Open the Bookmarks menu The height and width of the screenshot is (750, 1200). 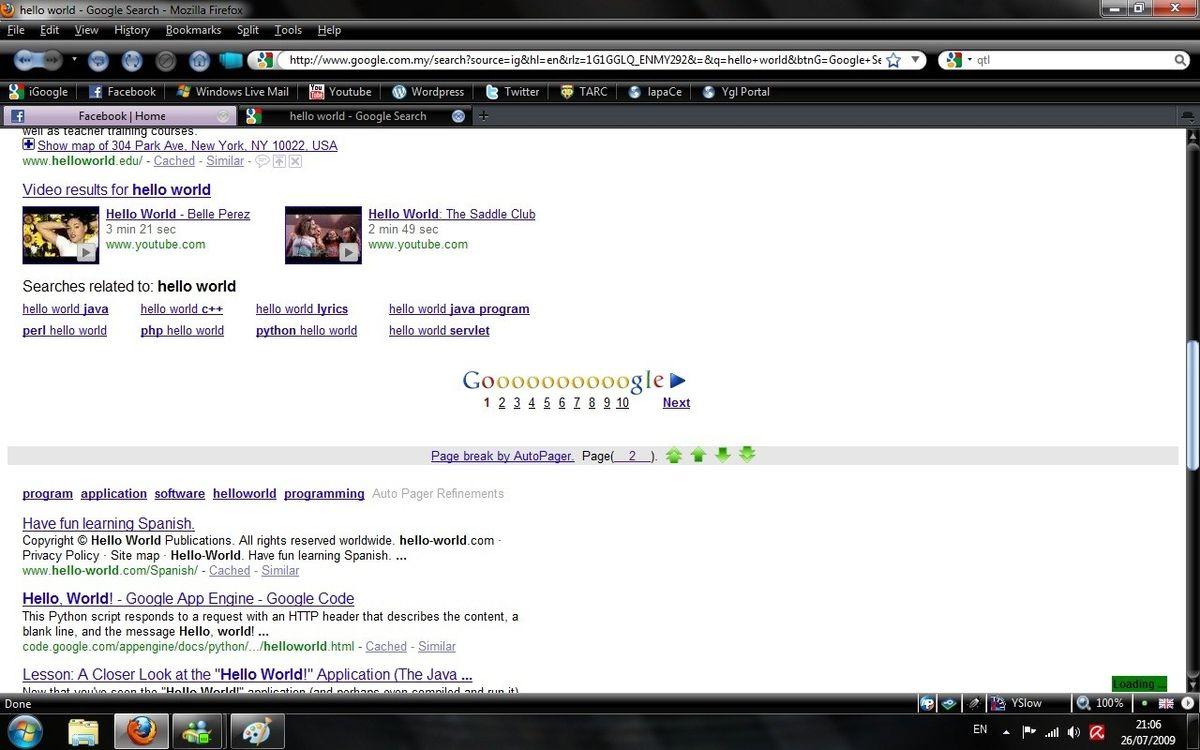pyautogui.click(x=194, y=30)
